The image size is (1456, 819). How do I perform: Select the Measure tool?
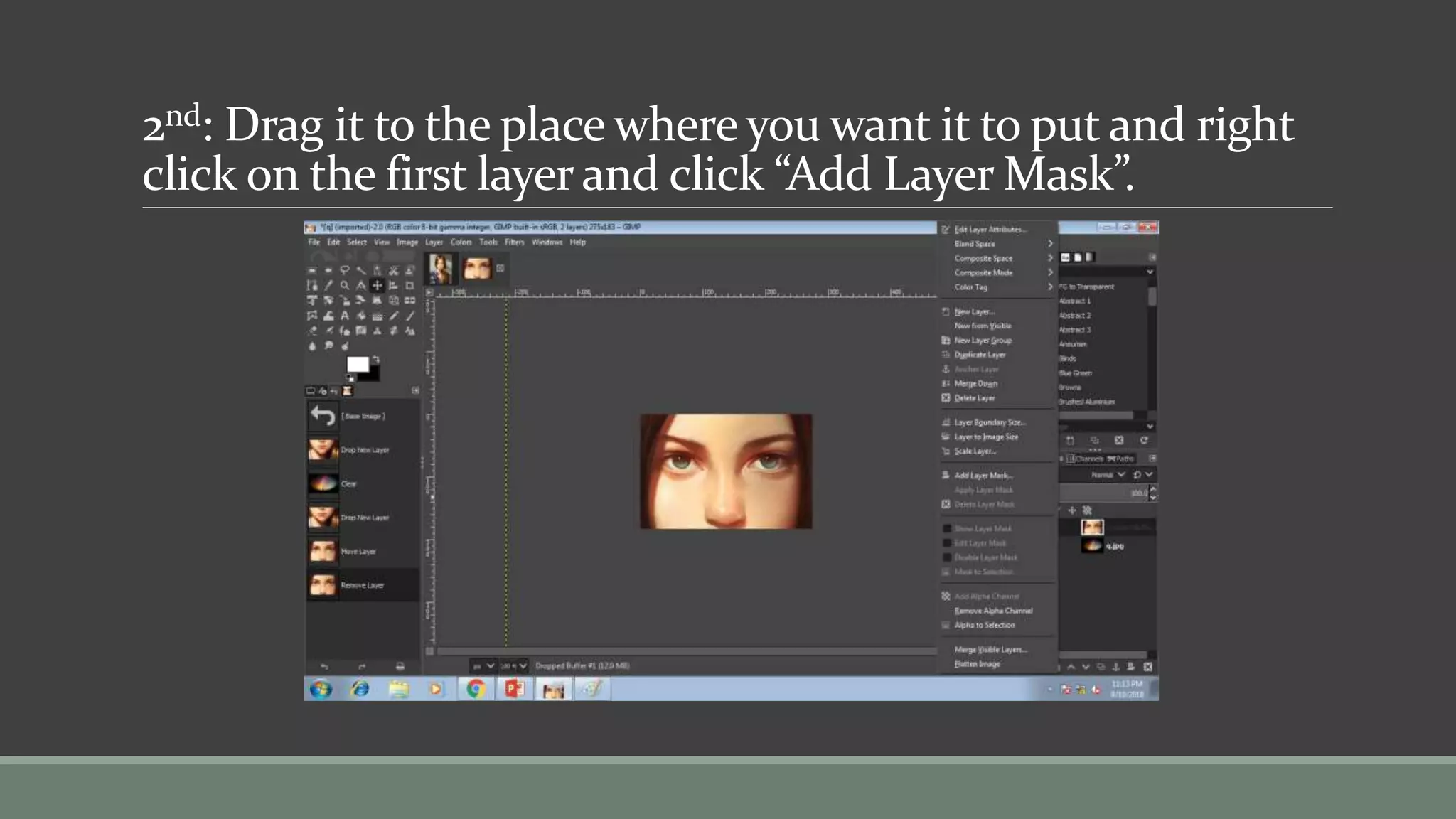point(360,285)
